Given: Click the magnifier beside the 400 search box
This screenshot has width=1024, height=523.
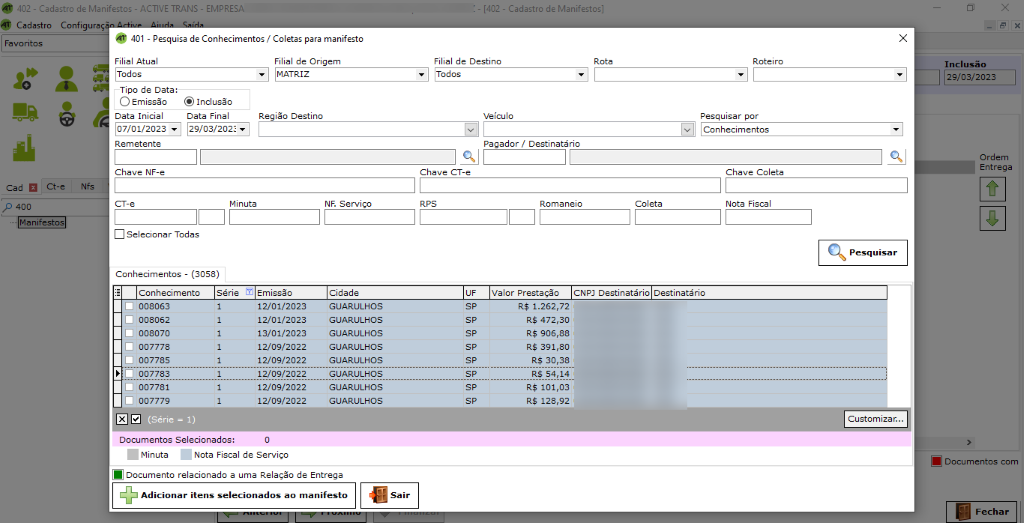Looking at the screenshot, I should [x=7, y=206].
